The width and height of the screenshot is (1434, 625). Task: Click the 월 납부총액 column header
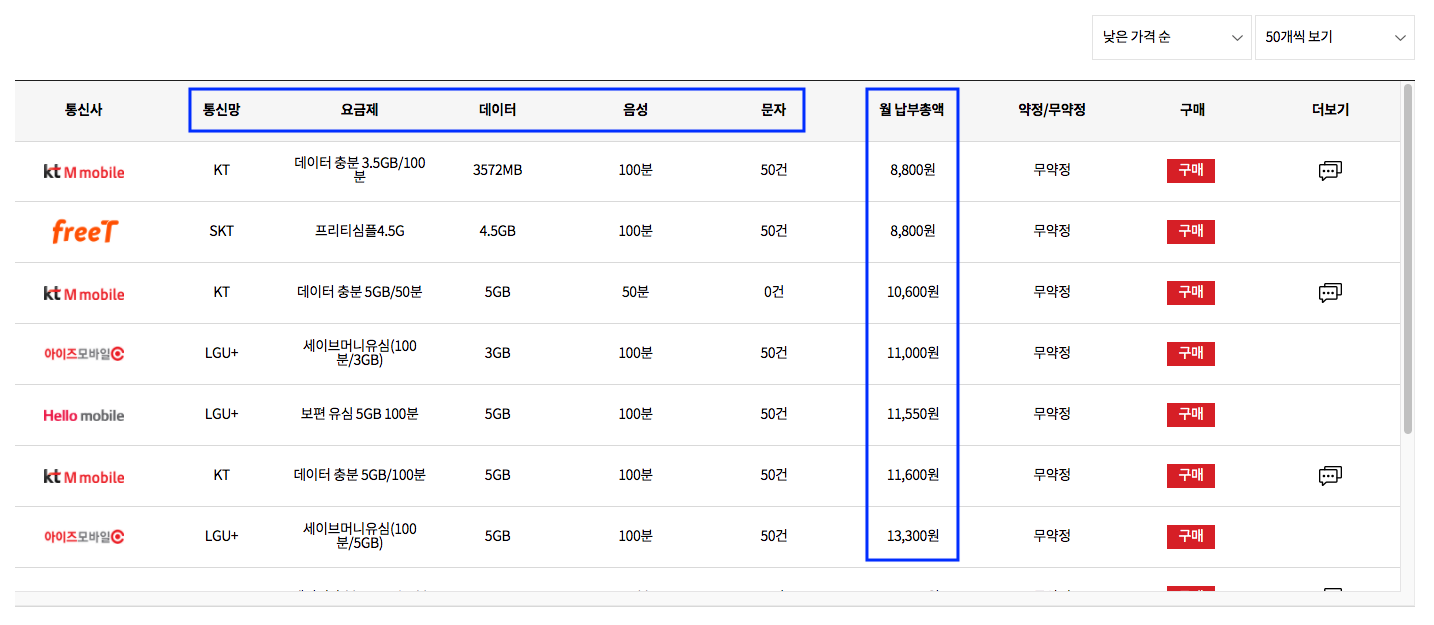tap(911, 111)
